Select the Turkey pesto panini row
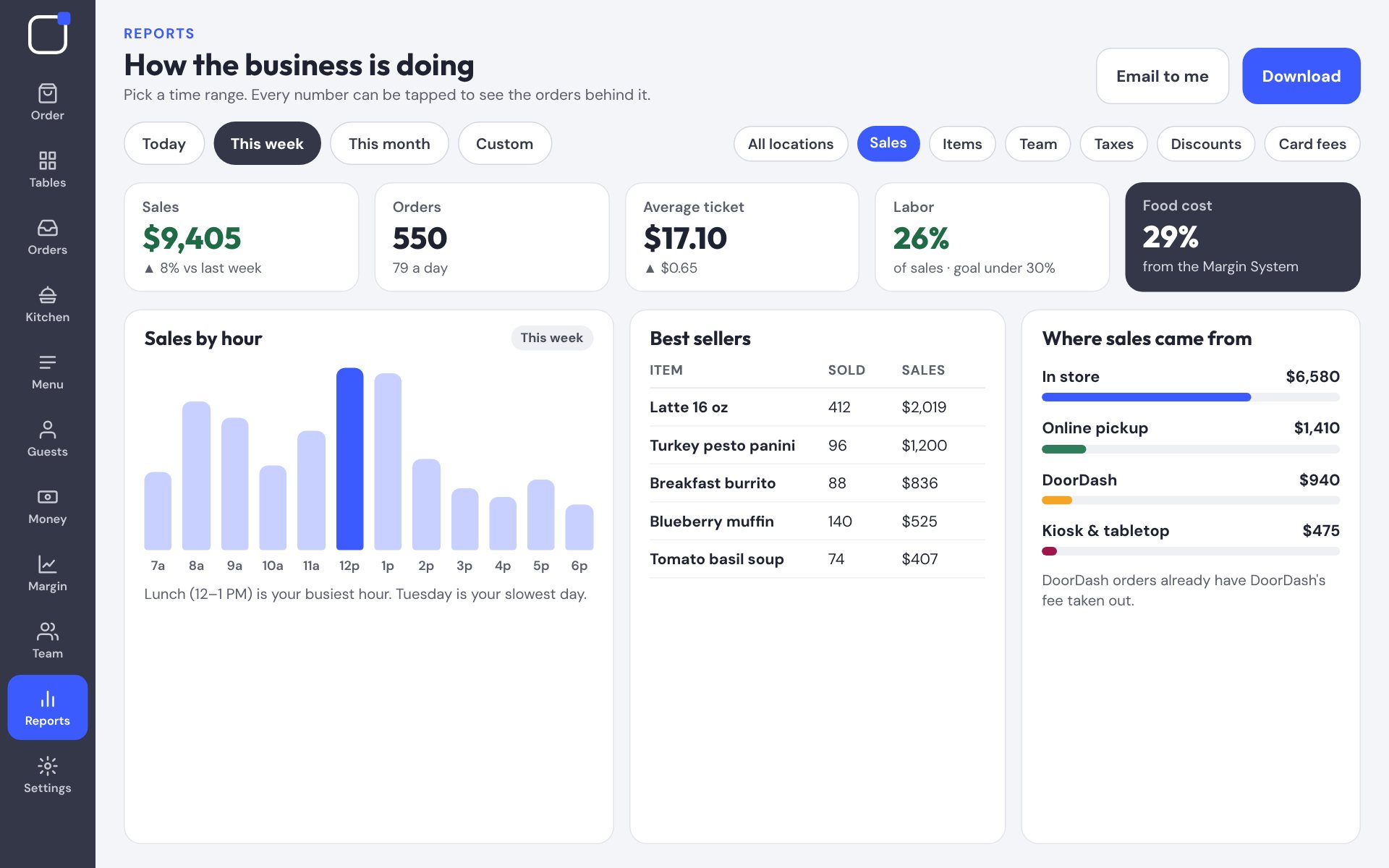The height and width of the screenshot is (868, 1389). click(817, 446)
